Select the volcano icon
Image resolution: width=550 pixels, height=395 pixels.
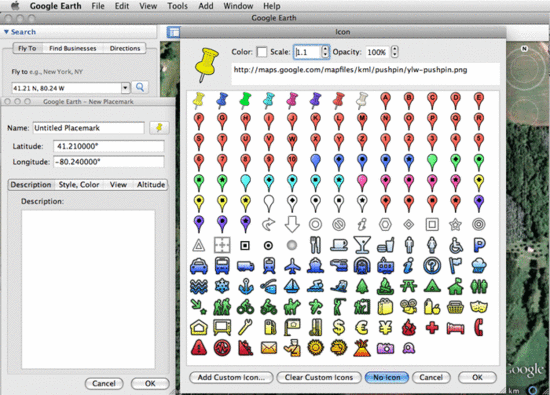coord(362,348)
